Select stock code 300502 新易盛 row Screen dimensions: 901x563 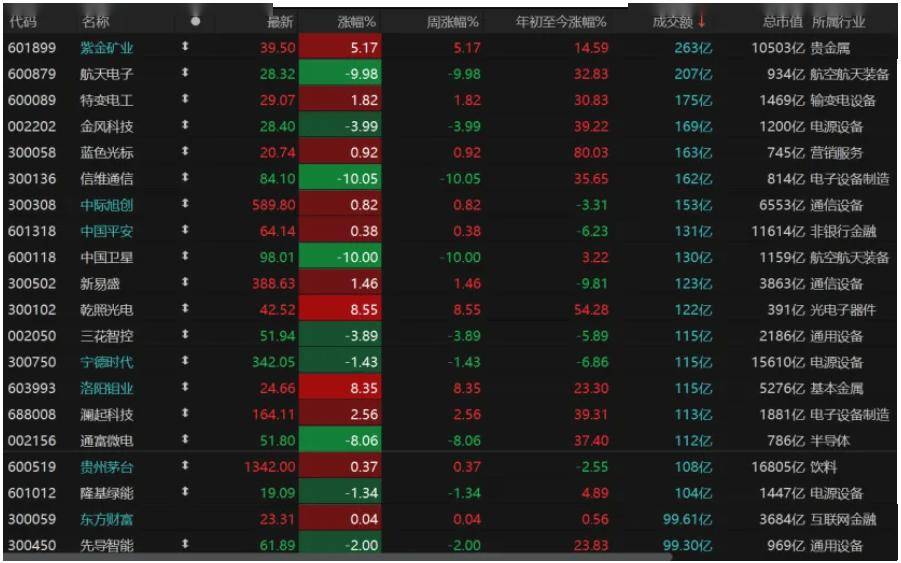point(32,284)
